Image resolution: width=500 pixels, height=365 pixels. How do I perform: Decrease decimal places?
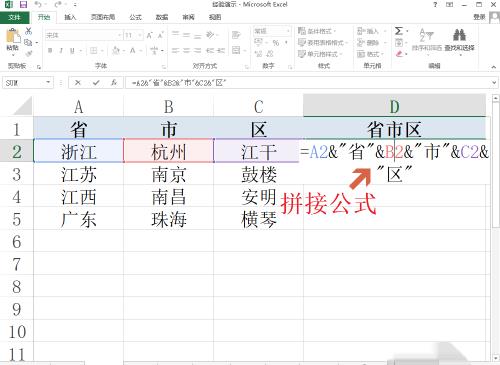[x=270, y=54]
